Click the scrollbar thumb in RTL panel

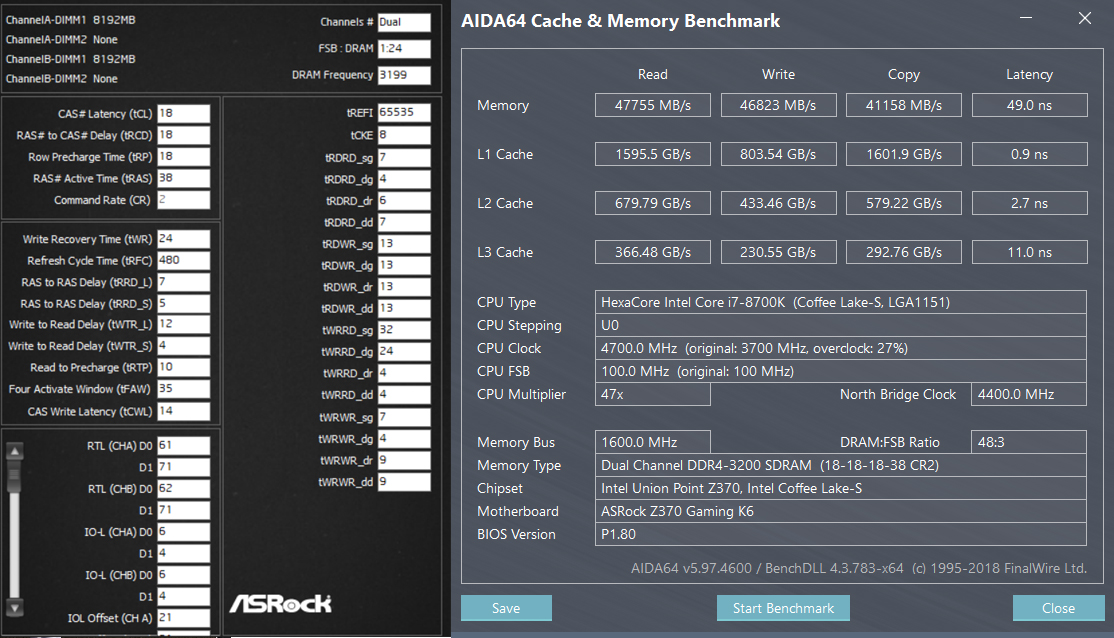[14, 476]
